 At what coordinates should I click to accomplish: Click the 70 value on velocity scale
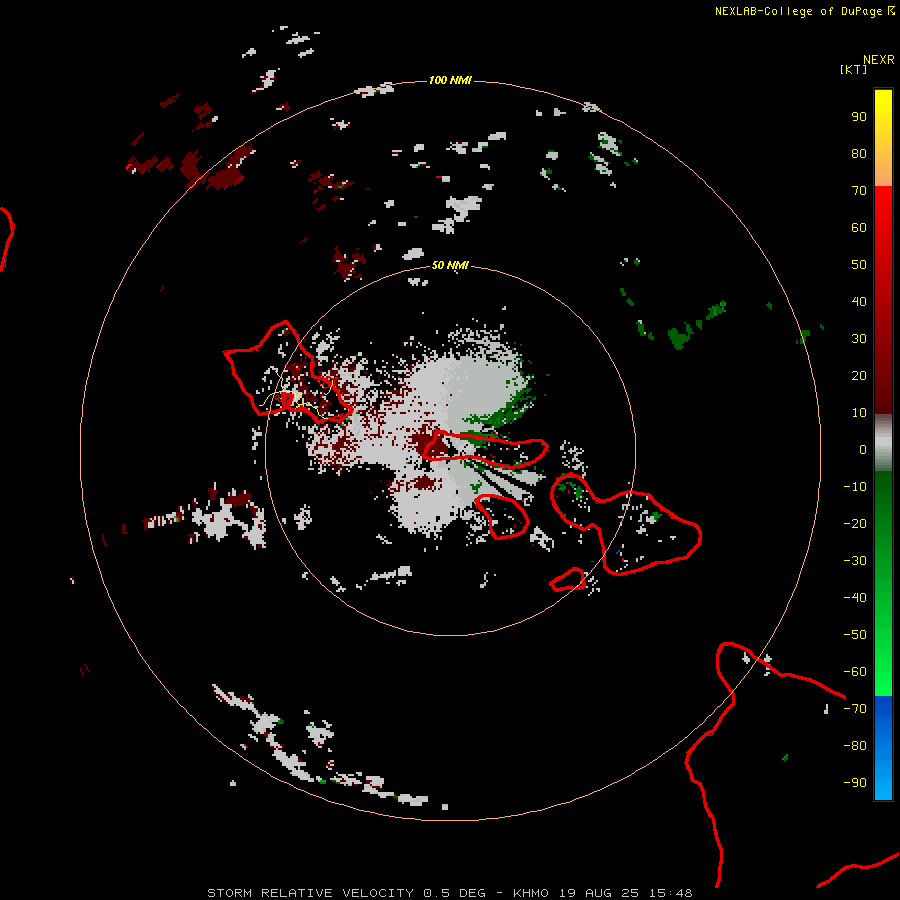click(859, 191)
